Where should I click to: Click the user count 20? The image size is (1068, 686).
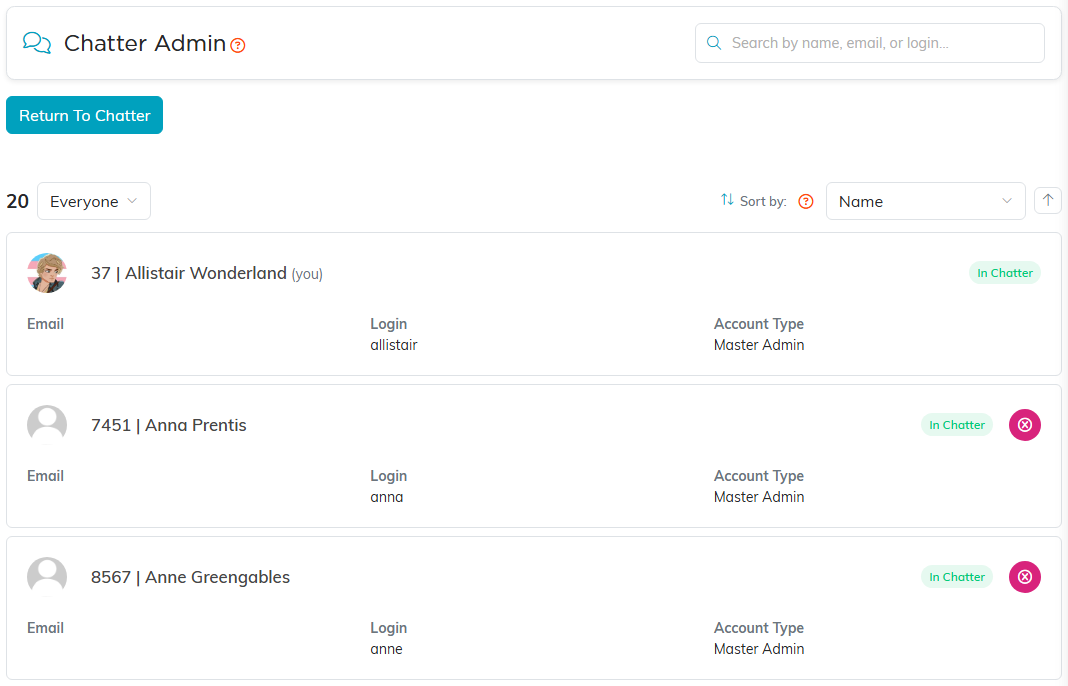click(18, 202)
